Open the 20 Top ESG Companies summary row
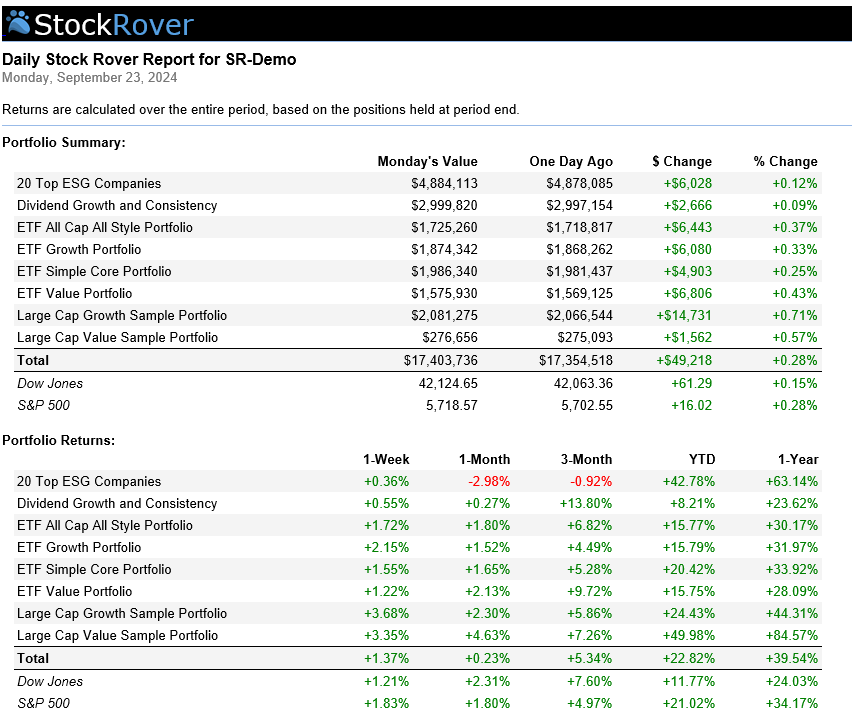 (418, 183)
